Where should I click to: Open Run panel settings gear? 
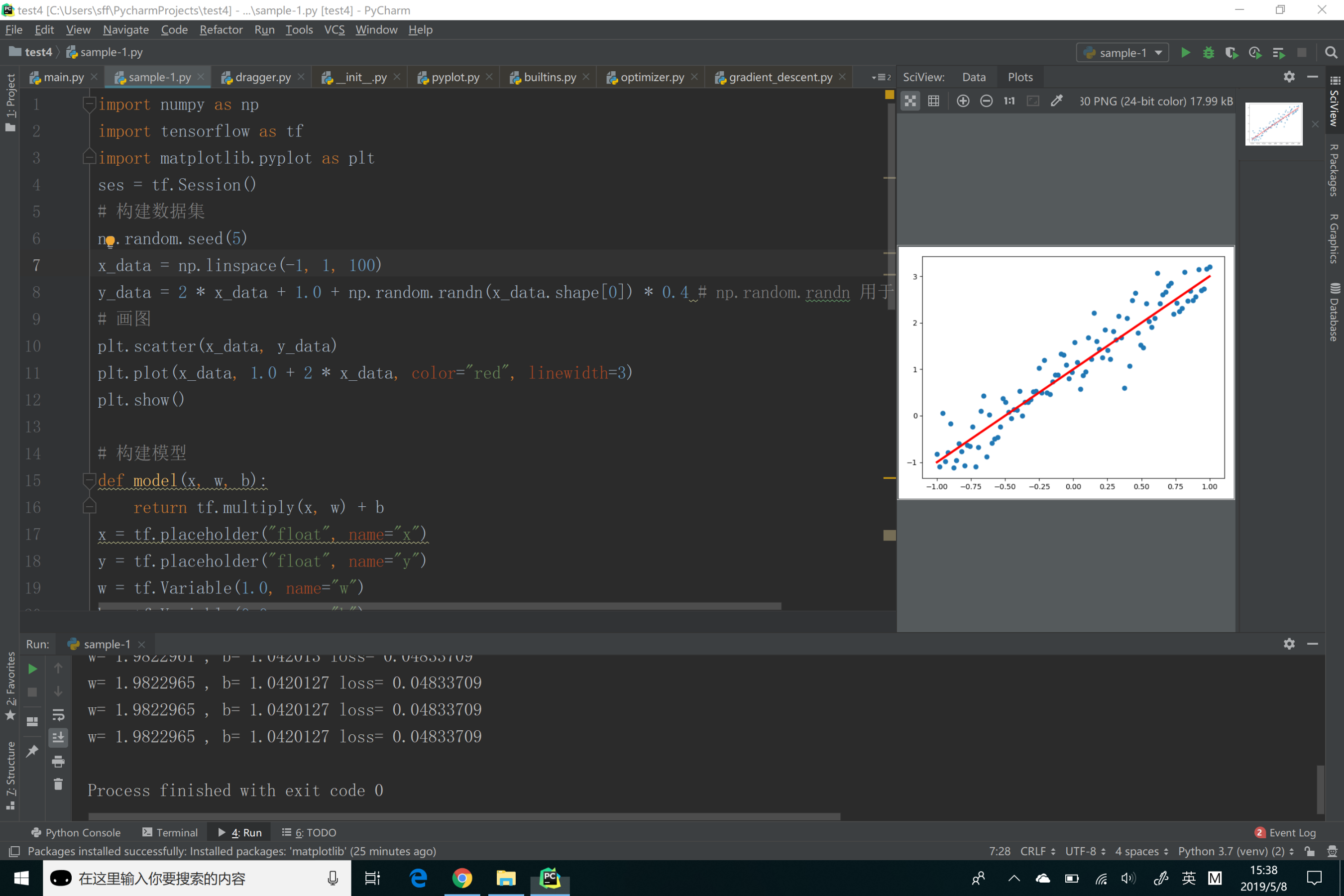1289,644
